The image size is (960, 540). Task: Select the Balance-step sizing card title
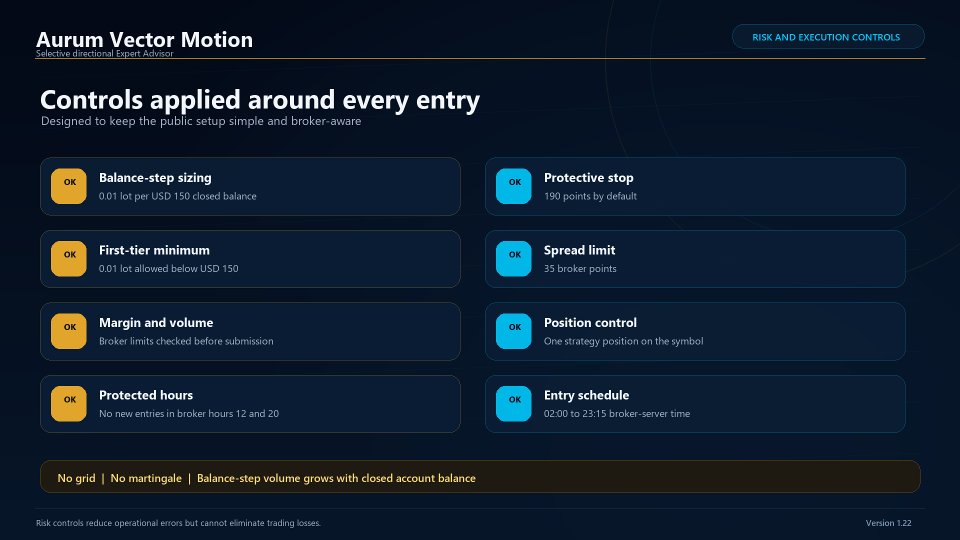(x=155, y=178)
